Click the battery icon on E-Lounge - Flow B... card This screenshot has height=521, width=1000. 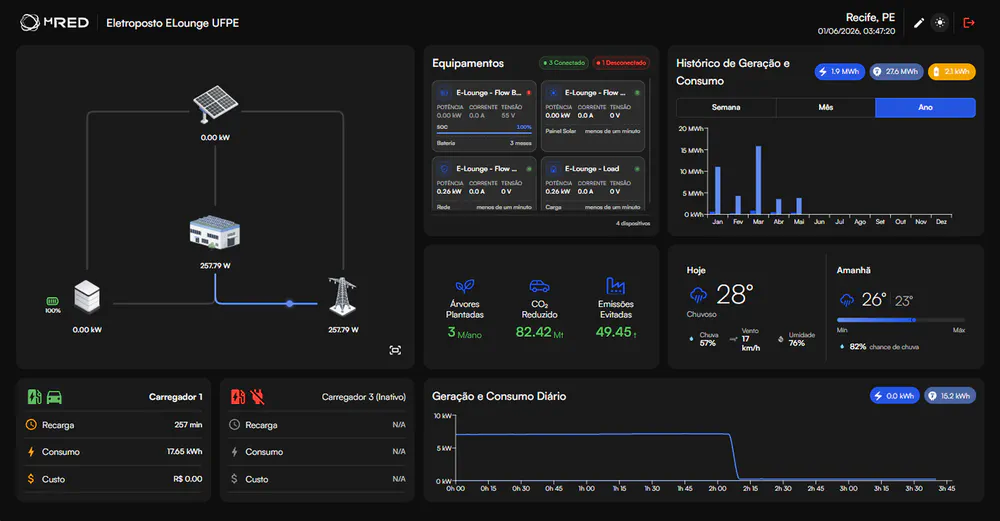(x=445, y=92)
